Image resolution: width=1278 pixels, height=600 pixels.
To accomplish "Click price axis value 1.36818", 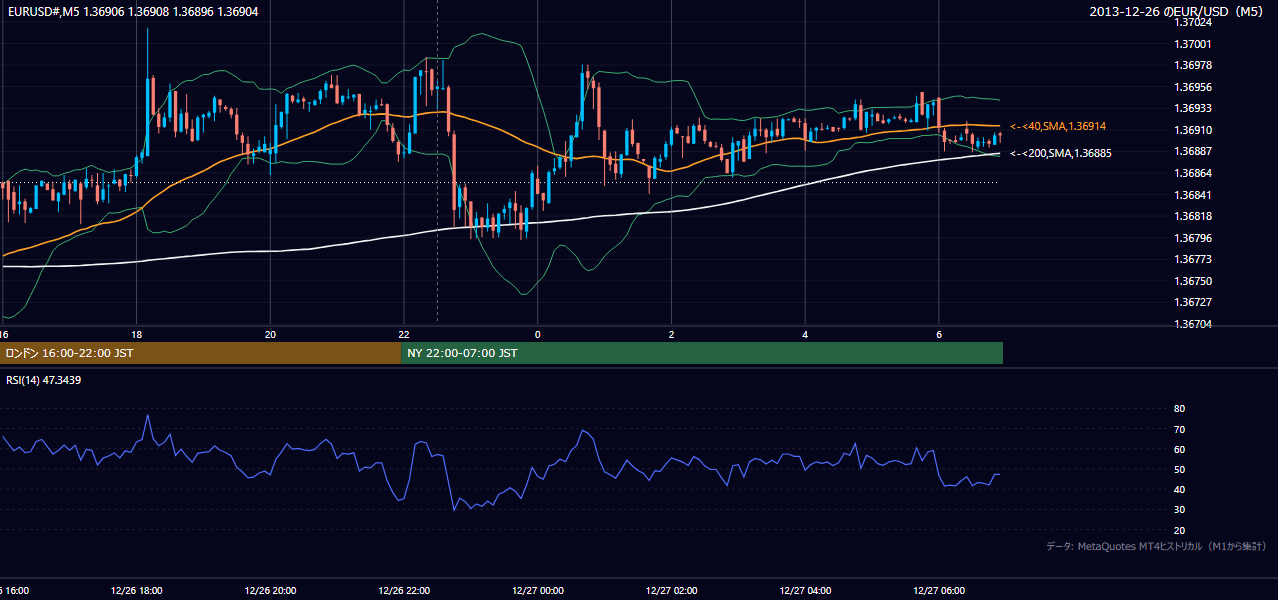I will [1193, 216].
